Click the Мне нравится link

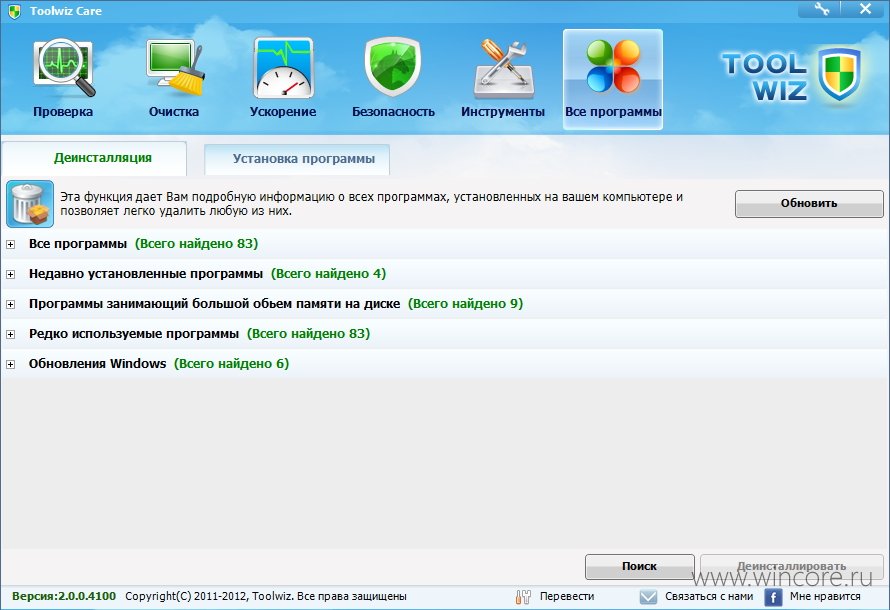825,596
